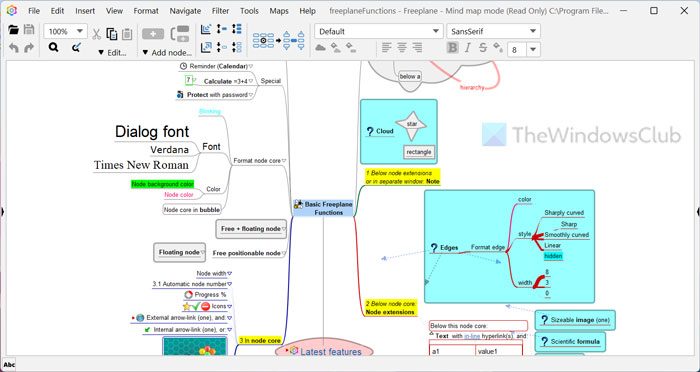Viewport: 700px width, 372px height.
Task: Expand the Edit... toolbar dropdown
Action: [112, 53]
